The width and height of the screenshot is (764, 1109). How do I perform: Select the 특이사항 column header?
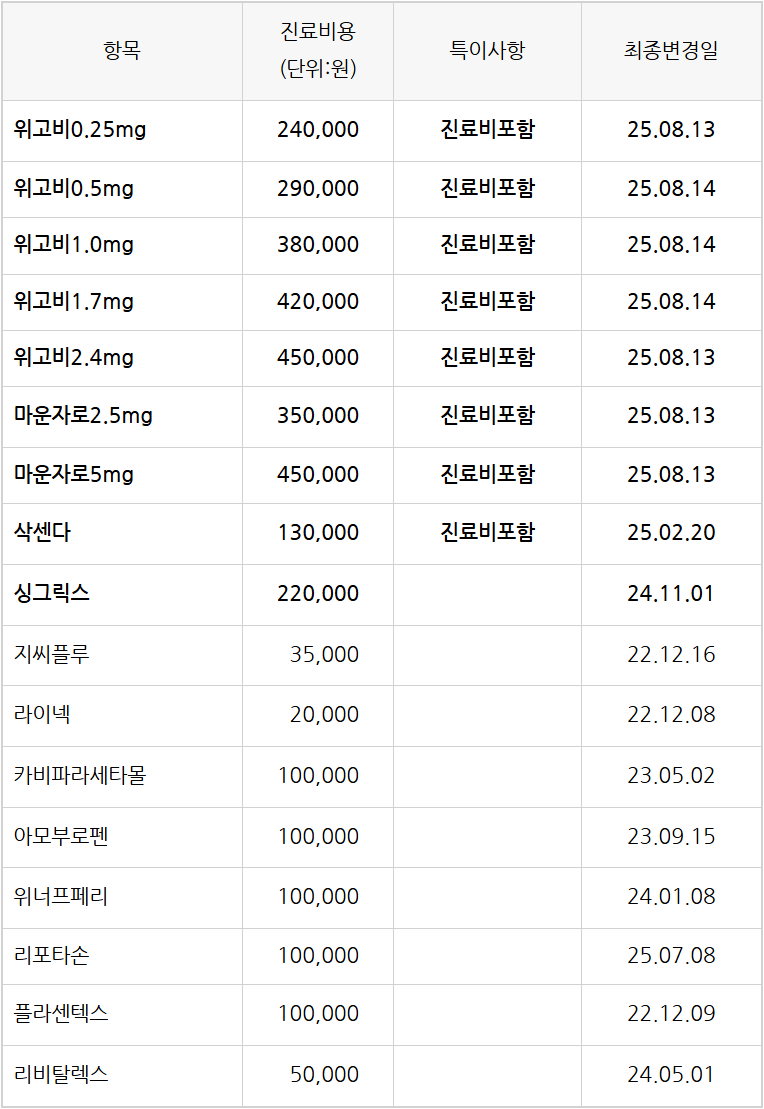[x=487, y=50]
